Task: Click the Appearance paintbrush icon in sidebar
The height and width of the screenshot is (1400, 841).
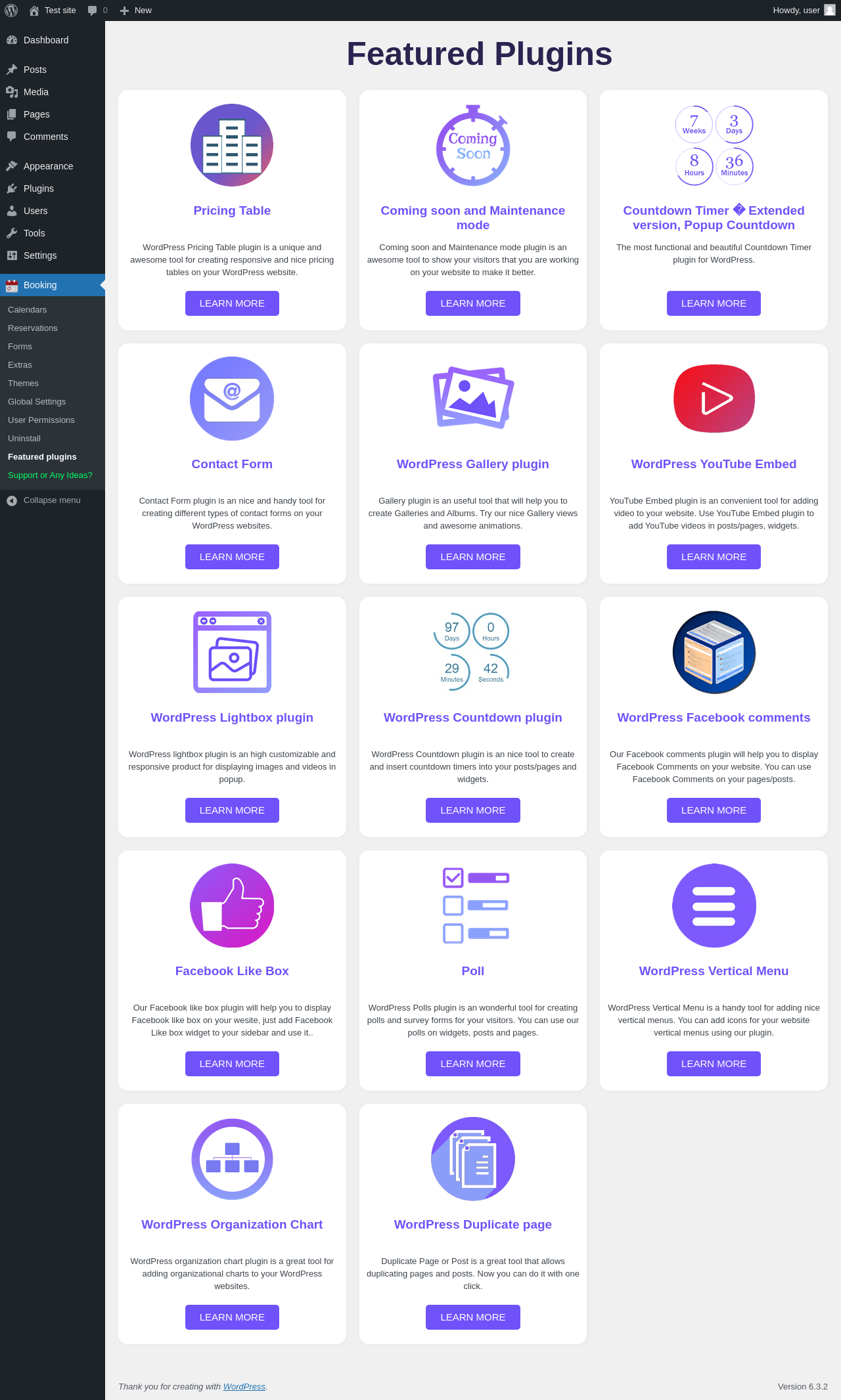Action: click(12, 166)
